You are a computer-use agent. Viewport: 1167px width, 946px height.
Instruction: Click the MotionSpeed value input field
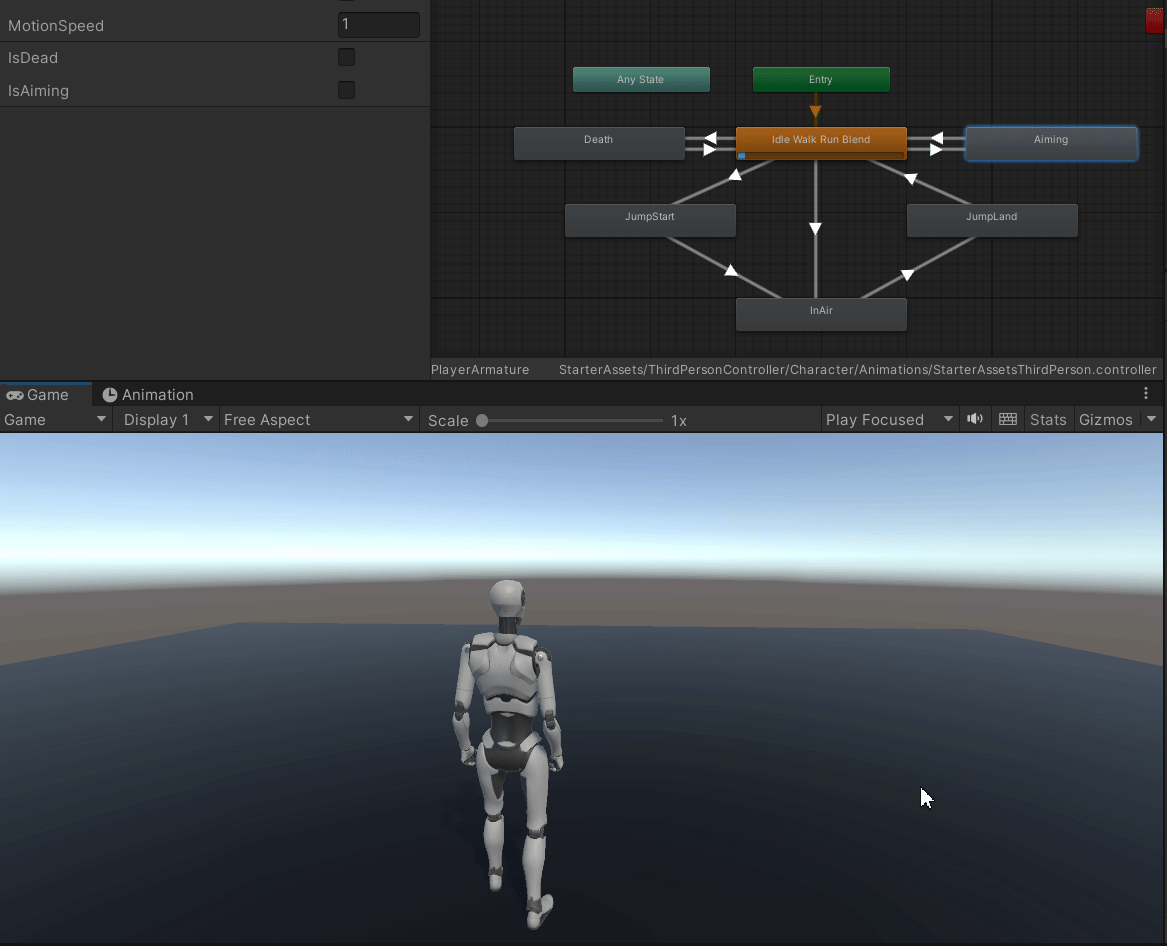tap(378, 24)
